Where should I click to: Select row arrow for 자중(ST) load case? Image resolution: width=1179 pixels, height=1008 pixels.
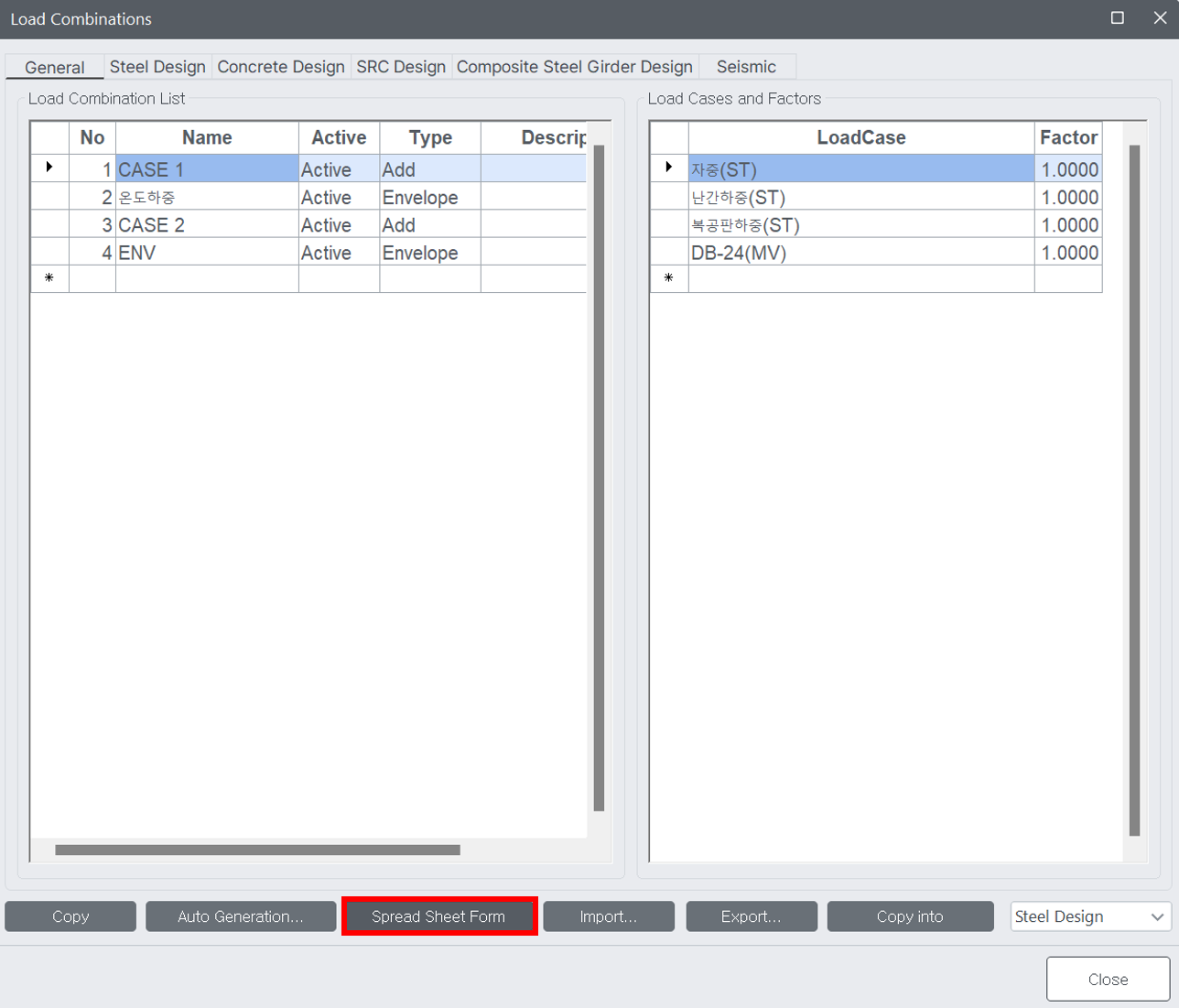pyautogui.click(x=669, y=168)
